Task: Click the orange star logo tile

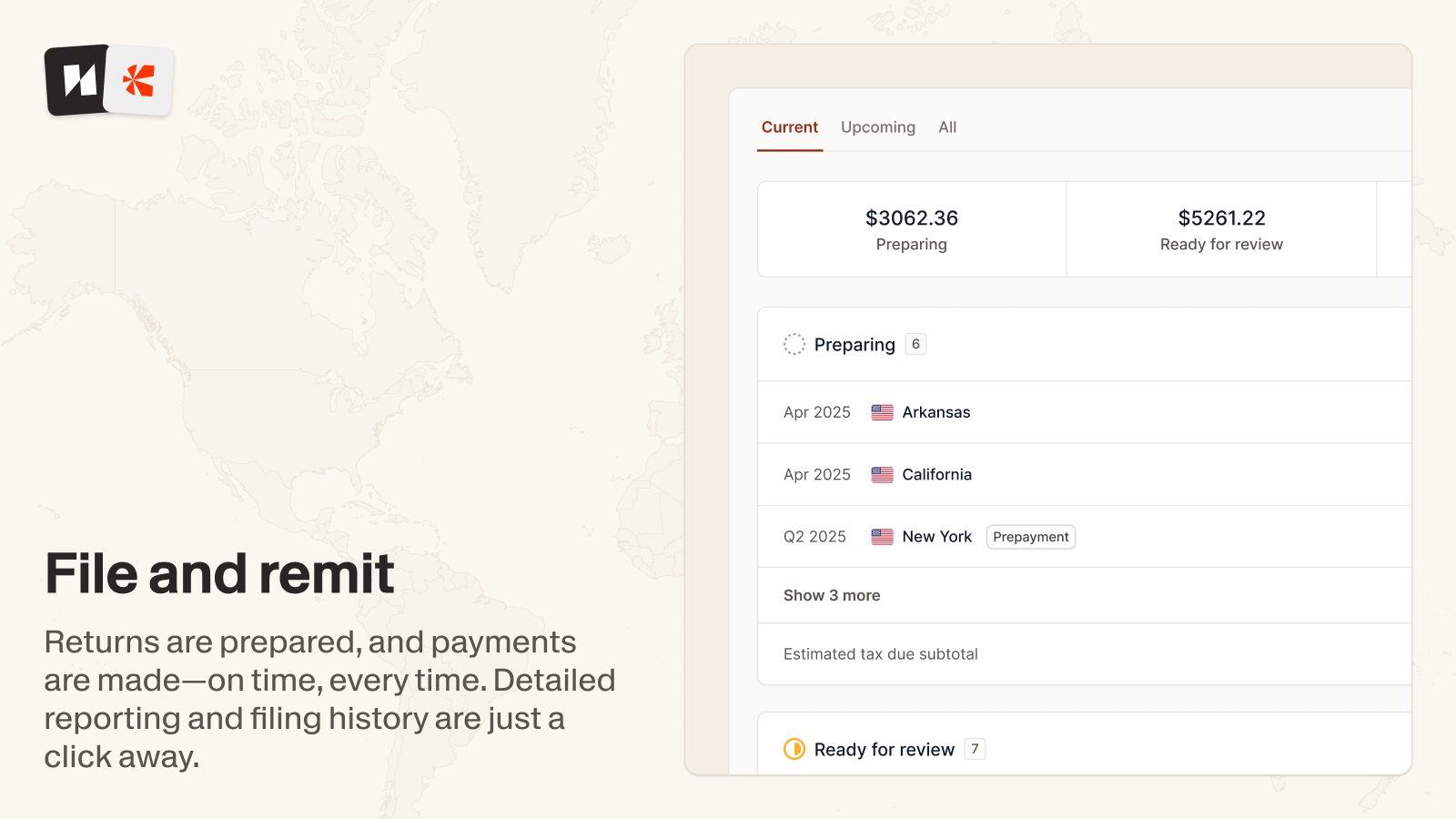Action: [x=139, y=81]
